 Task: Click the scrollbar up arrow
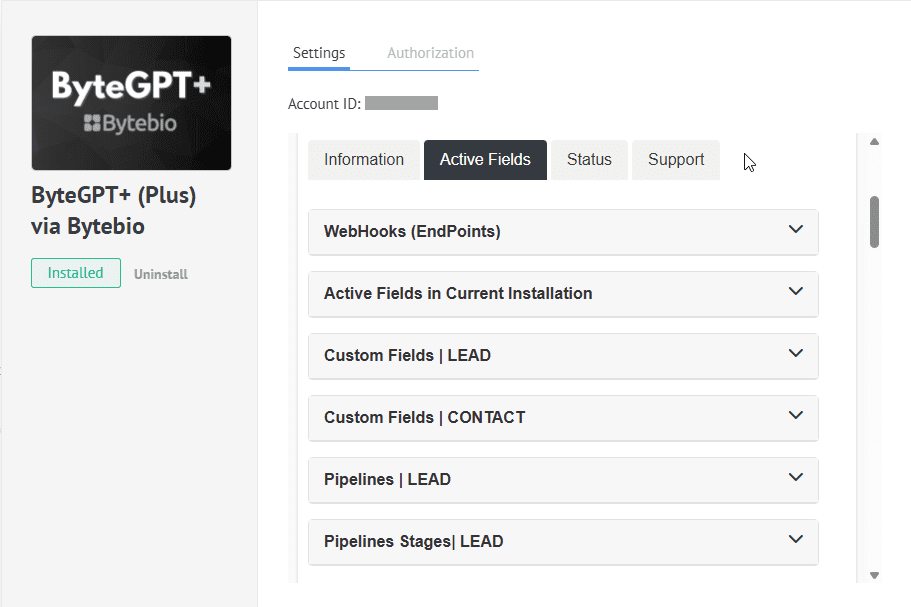coord(874,142)
